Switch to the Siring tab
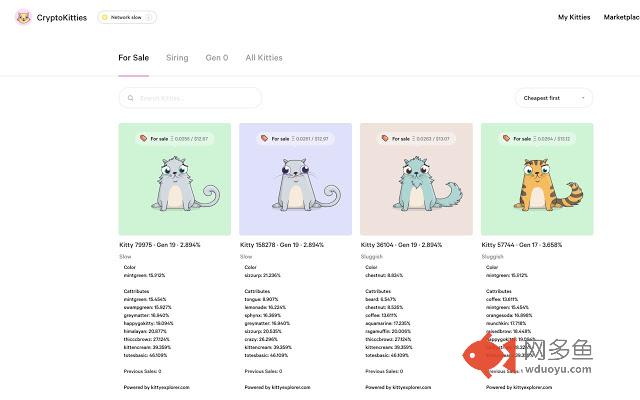This screenshot has height=400, width=640. click(177, 58)
